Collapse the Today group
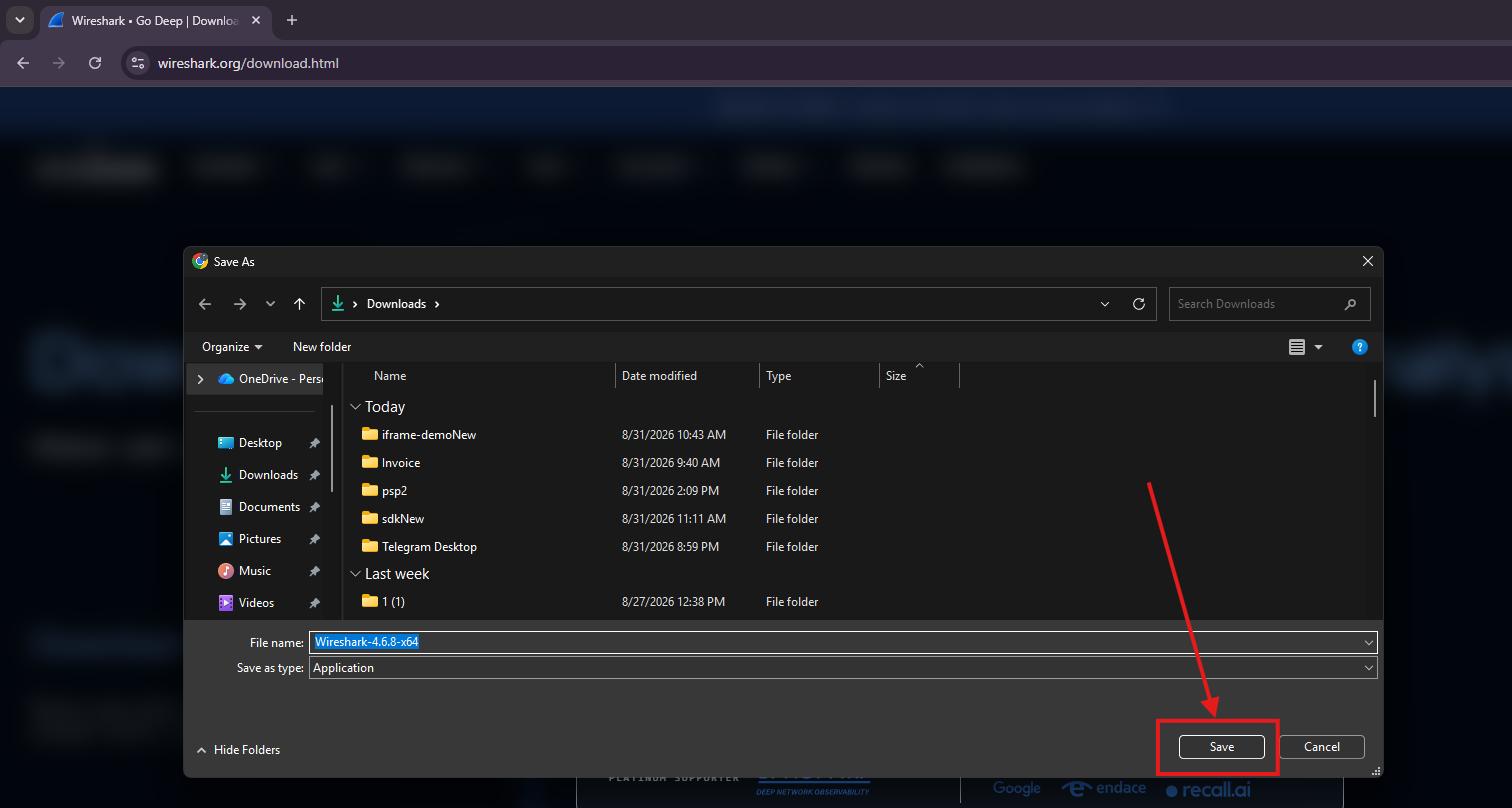This screenshot has height=808, width=1512. [355, 407]
